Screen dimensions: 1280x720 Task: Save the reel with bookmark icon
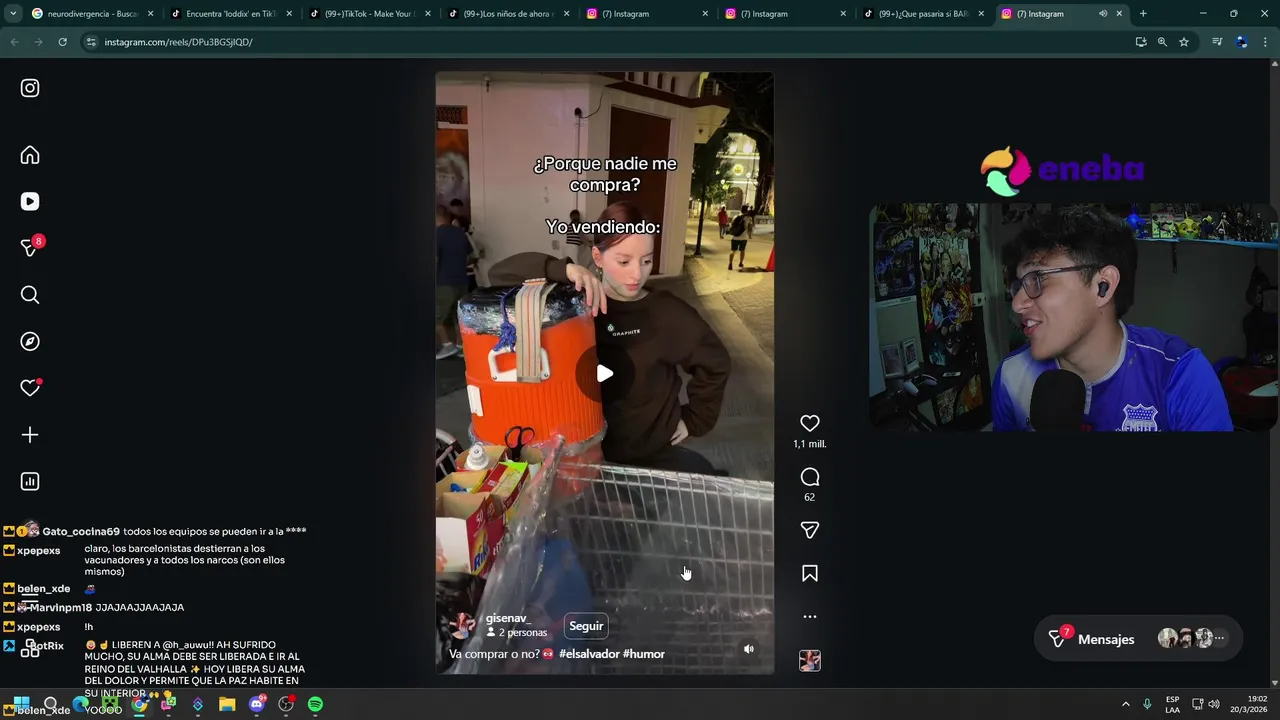pyautogui.click(x=810, y=574)
